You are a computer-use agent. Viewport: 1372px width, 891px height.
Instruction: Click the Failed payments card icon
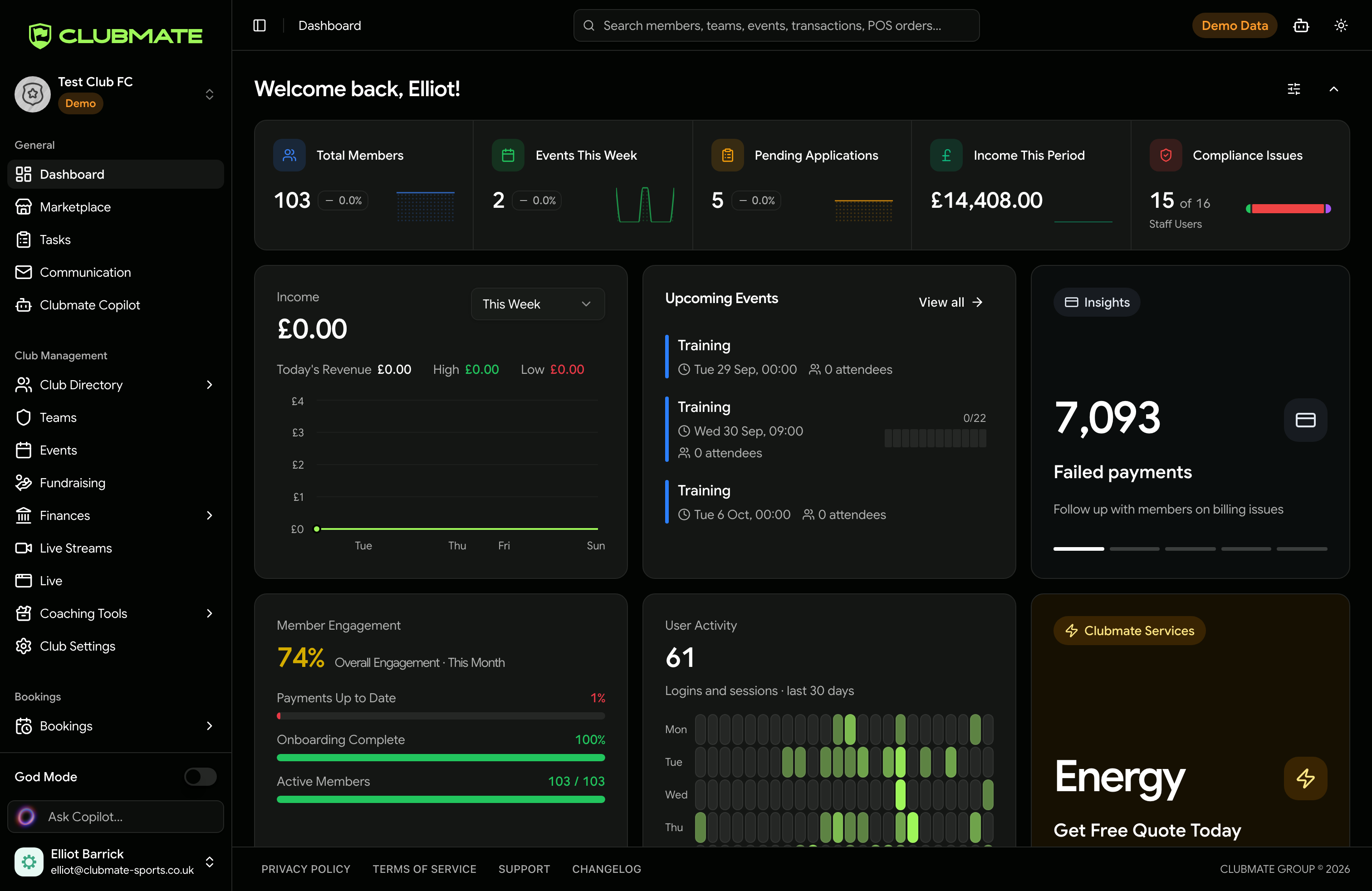[x=1305, y=420]
